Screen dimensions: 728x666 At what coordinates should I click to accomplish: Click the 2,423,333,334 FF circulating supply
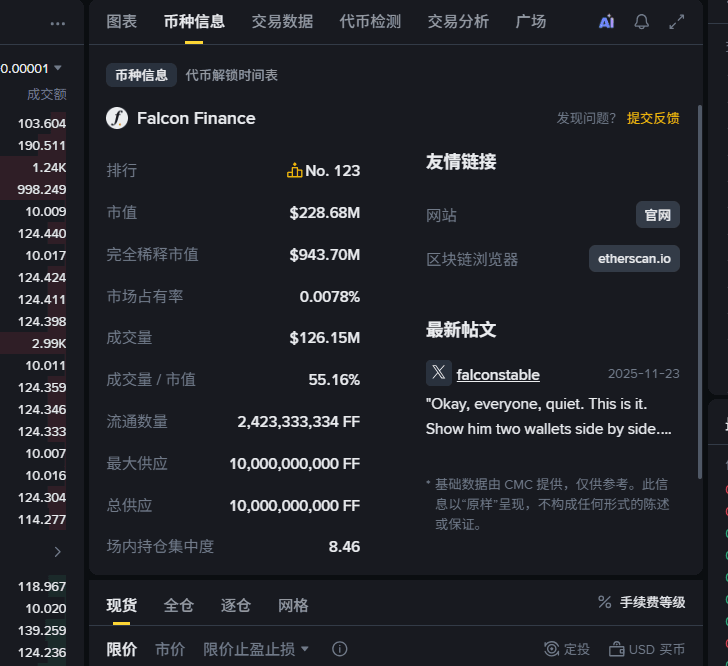pos(299,421)
